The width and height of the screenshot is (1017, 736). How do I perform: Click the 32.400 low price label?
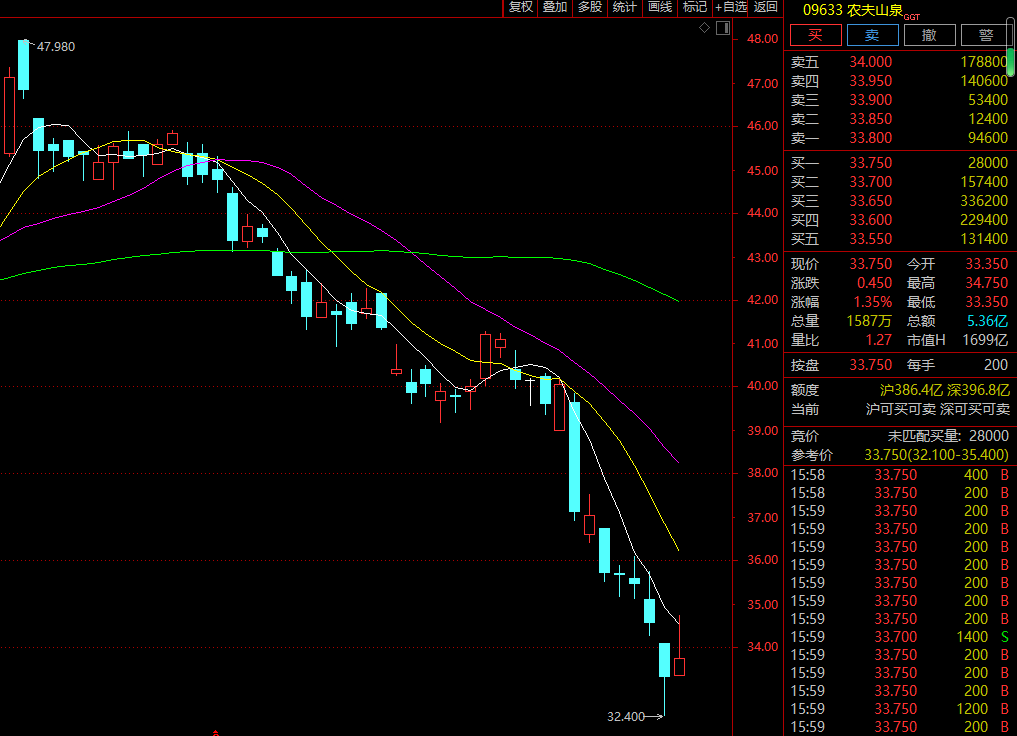point(625,717)
